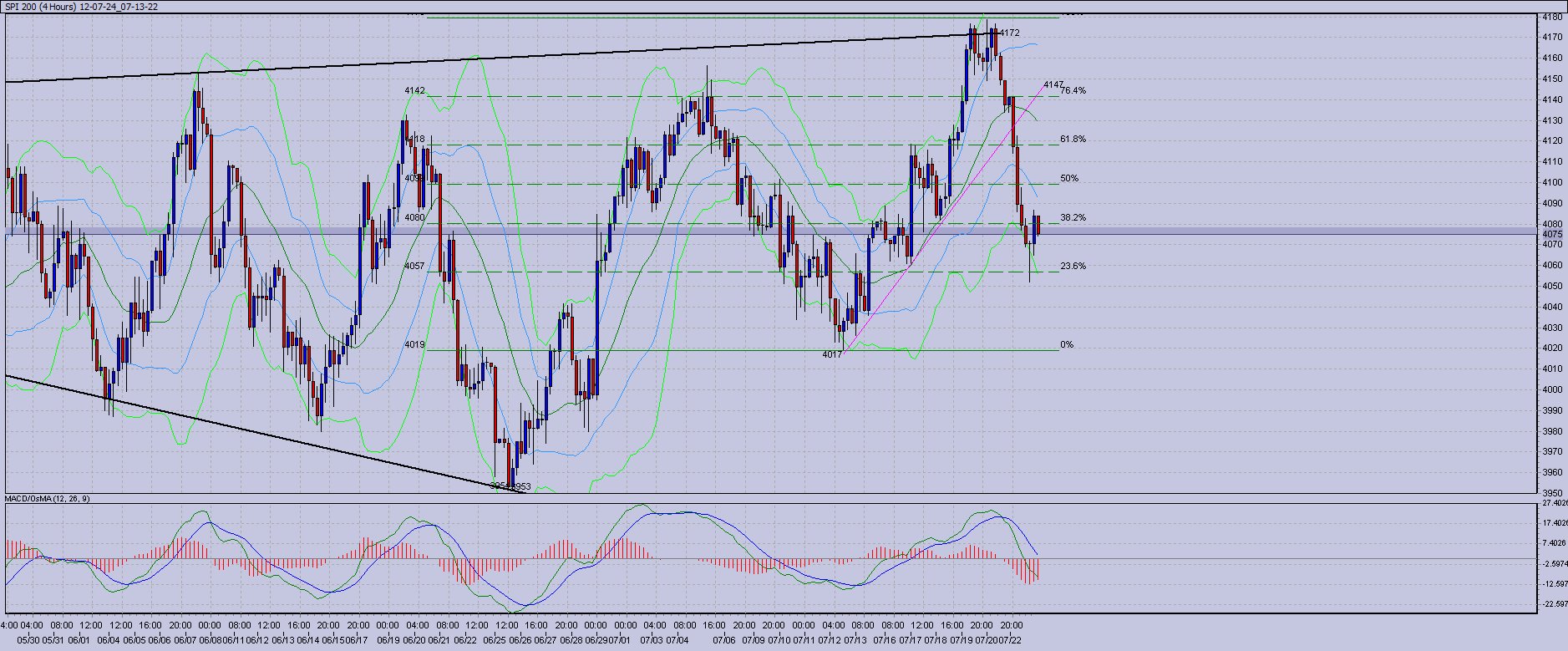Click the 4172 high price label
This screenshot has width=1568, height=651.
(1009, 33)
